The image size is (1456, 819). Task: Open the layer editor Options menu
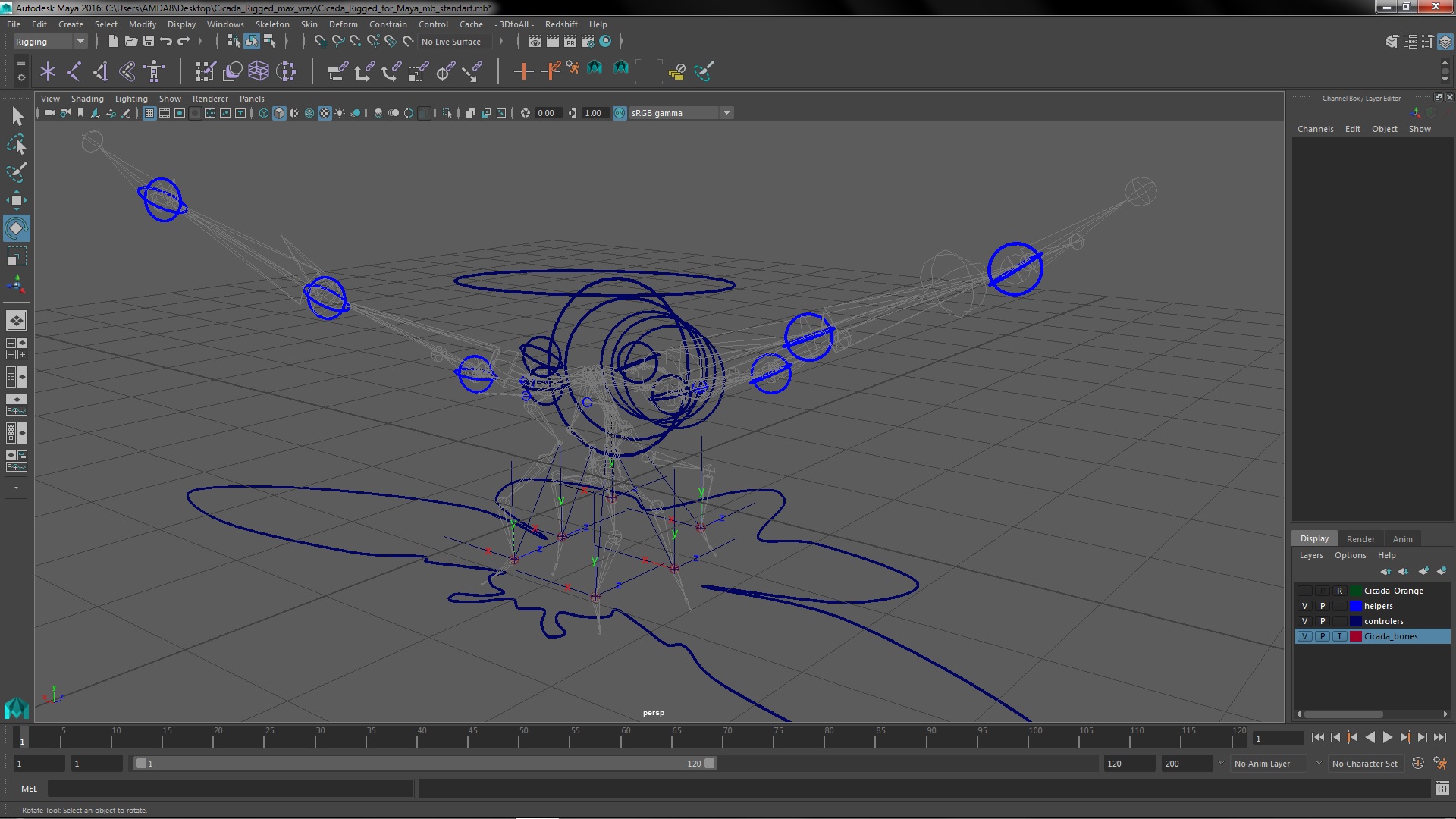pos(1350,555)
